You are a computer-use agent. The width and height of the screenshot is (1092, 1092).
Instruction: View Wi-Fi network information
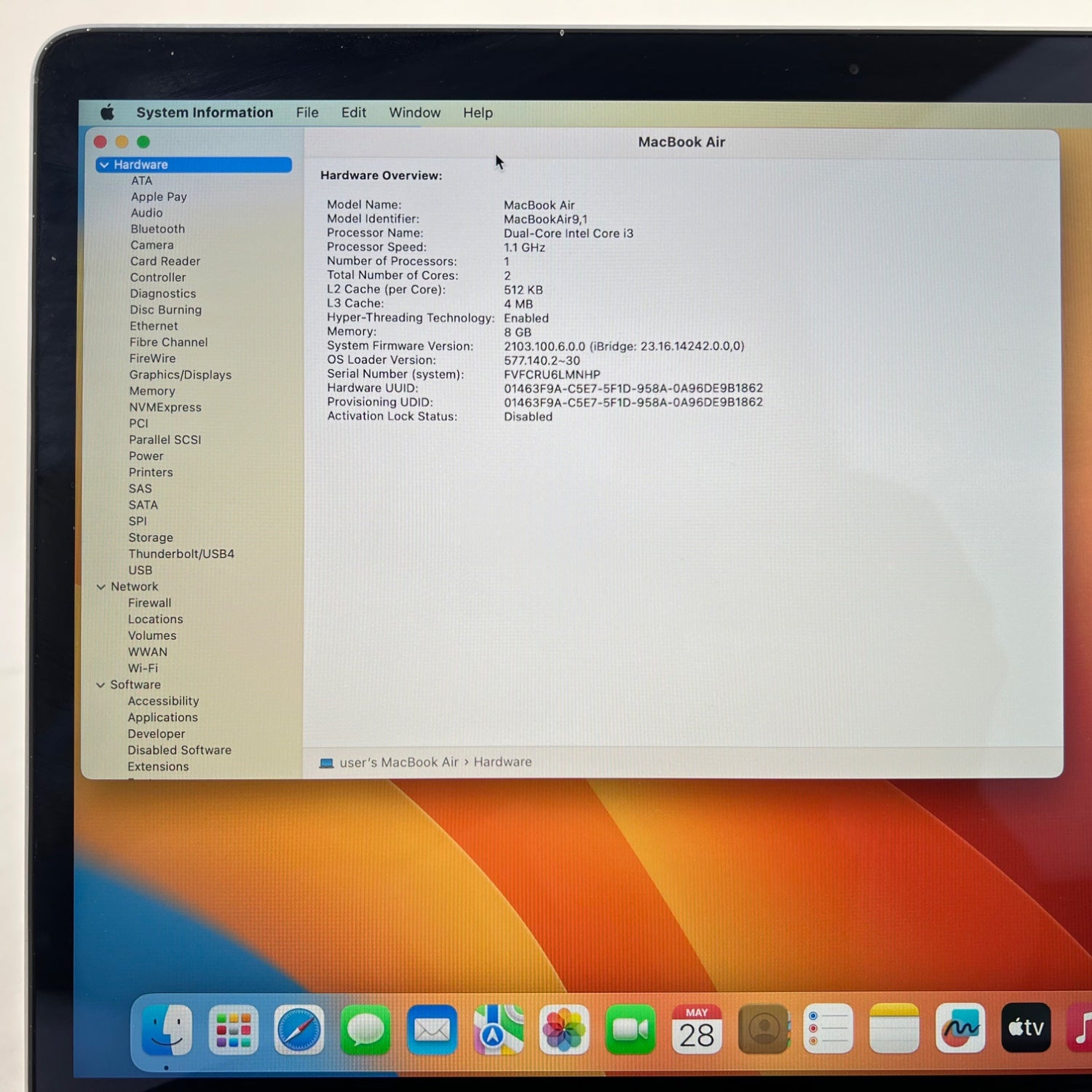(x=143, y=668)
